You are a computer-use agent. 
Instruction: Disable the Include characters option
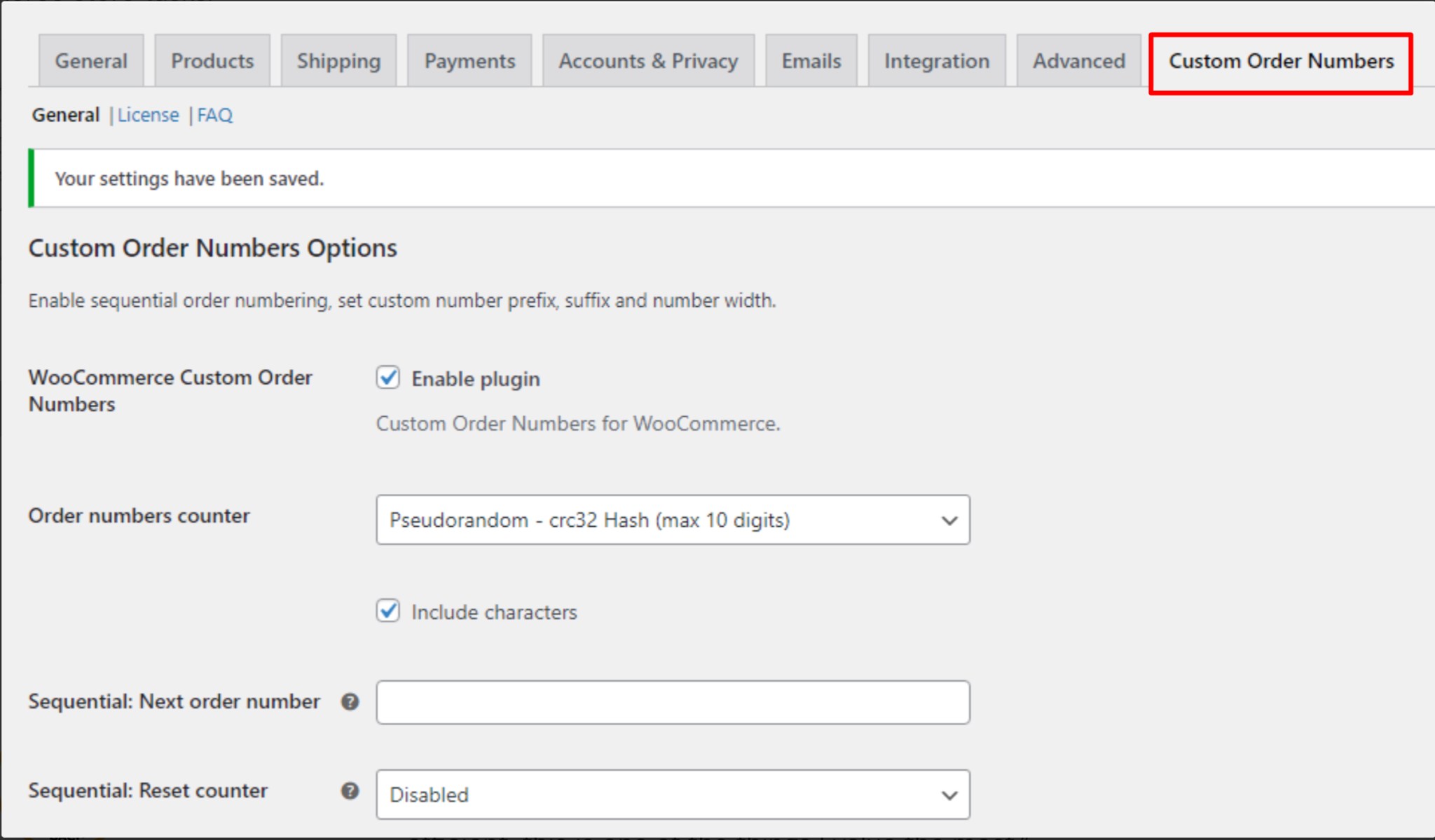387,612
